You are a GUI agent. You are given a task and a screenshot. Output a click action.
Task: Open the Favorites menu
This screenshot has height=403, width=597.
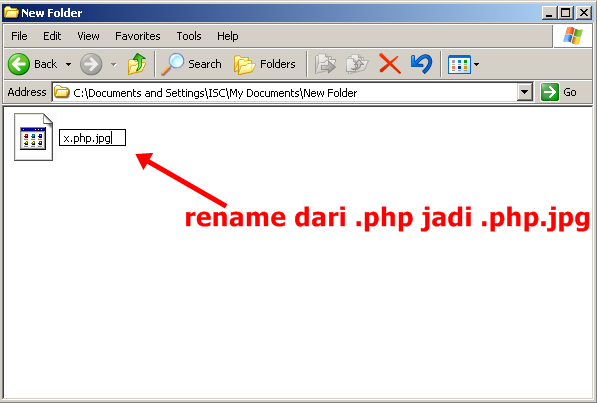coord(138,36)
